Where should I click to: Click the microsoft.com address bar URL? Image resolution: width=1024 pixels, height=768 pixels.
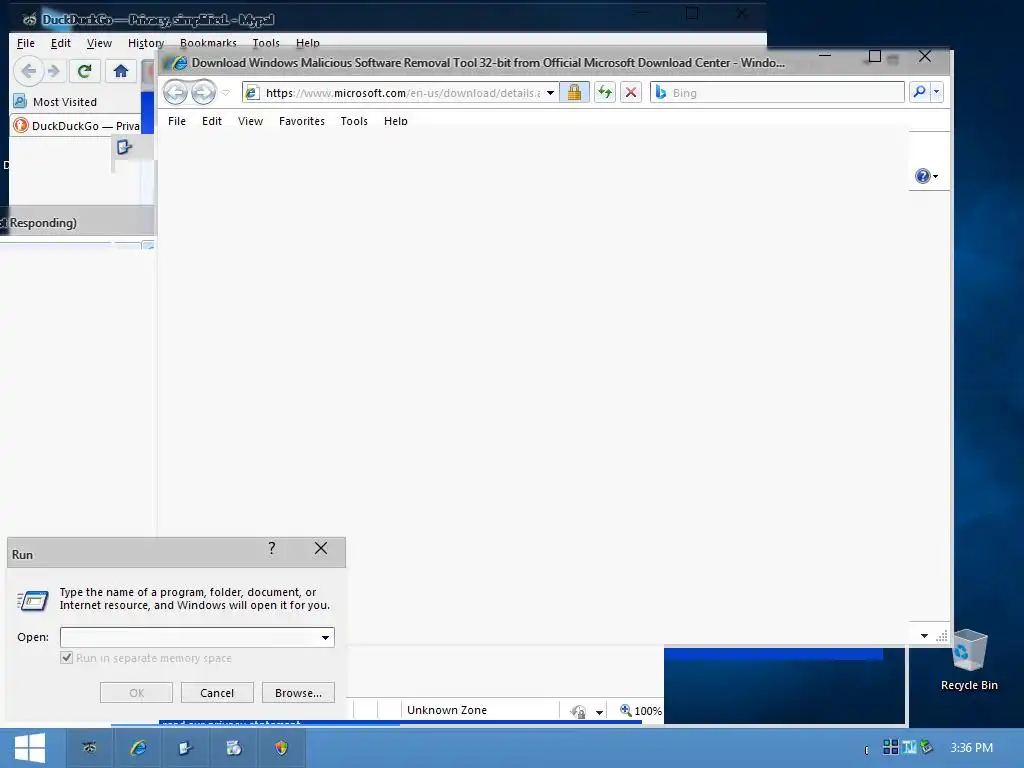(402, 93)
